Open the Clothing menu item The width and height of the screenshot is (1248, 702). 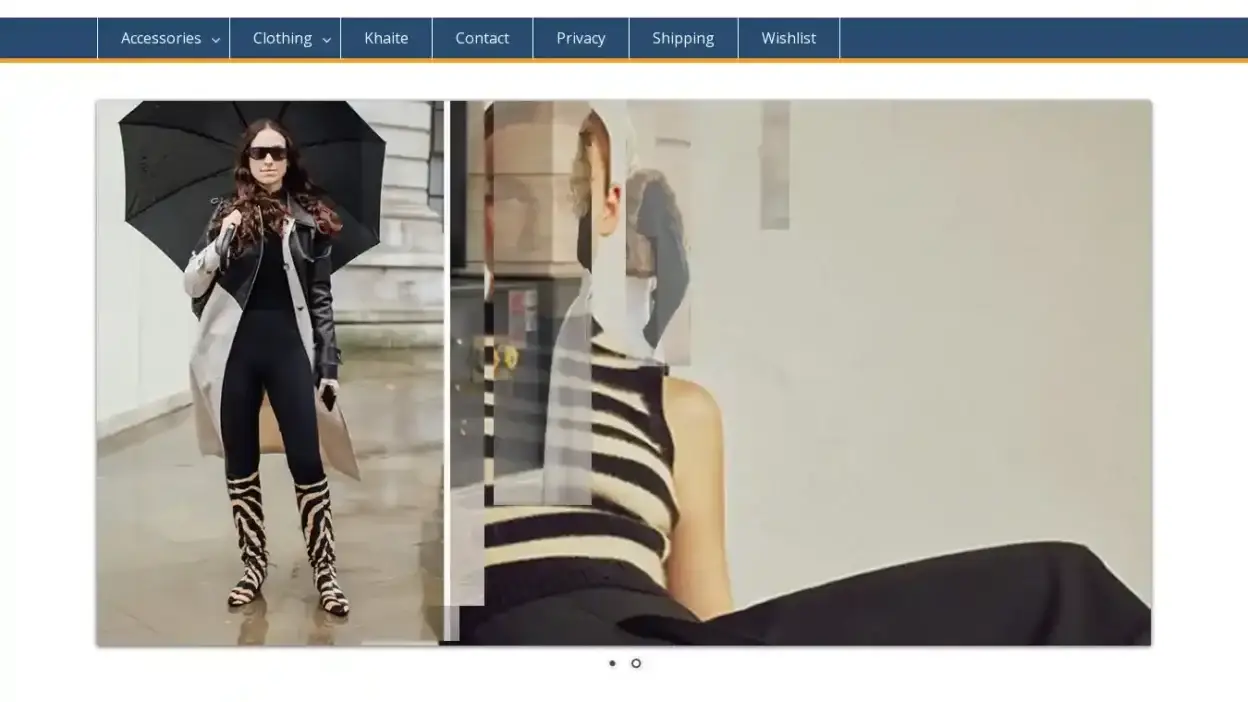281,38
